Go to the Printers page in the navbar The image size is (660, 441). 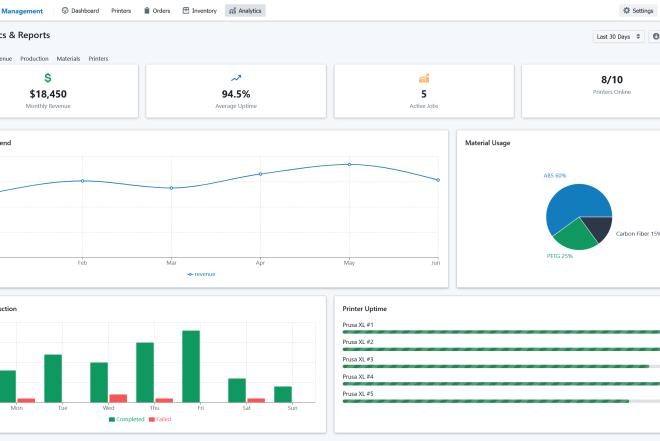[120, 10]
